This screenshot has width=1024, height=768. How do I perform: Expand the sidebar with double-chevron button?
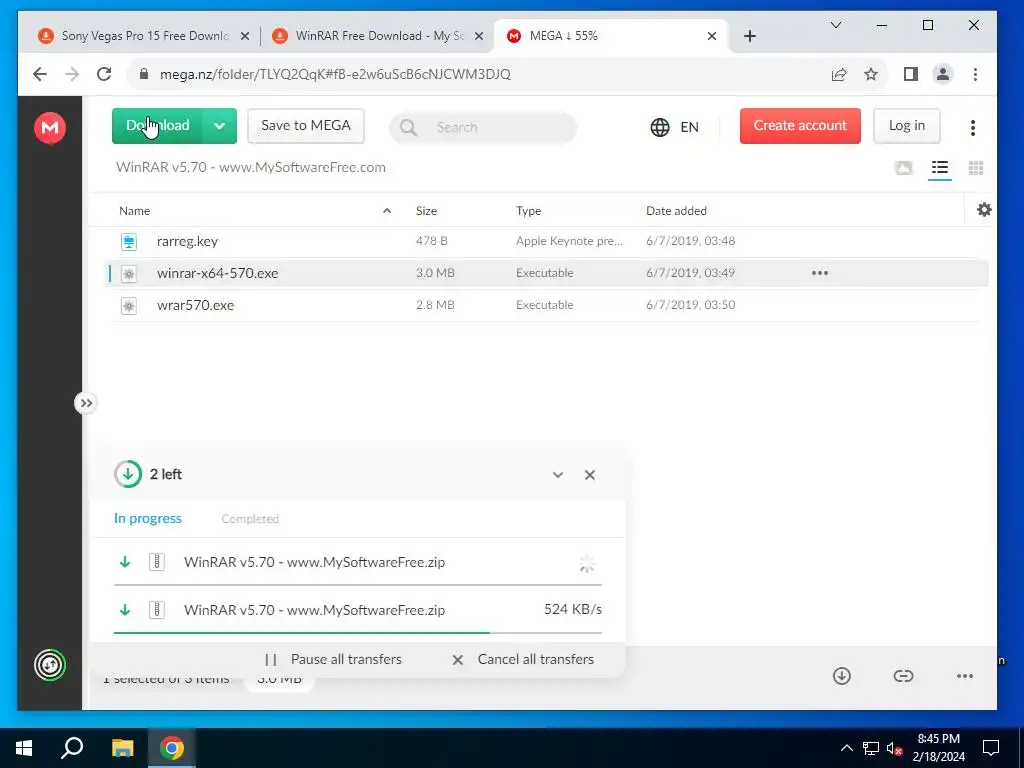pos(86,404)
